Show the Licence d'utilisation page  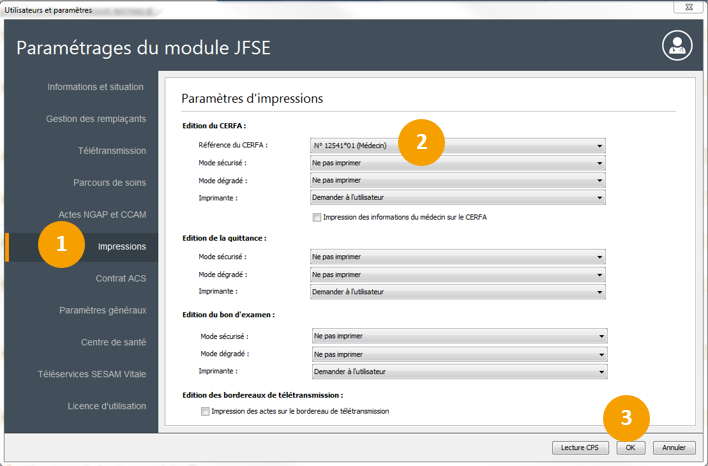[x=106, y=406]
